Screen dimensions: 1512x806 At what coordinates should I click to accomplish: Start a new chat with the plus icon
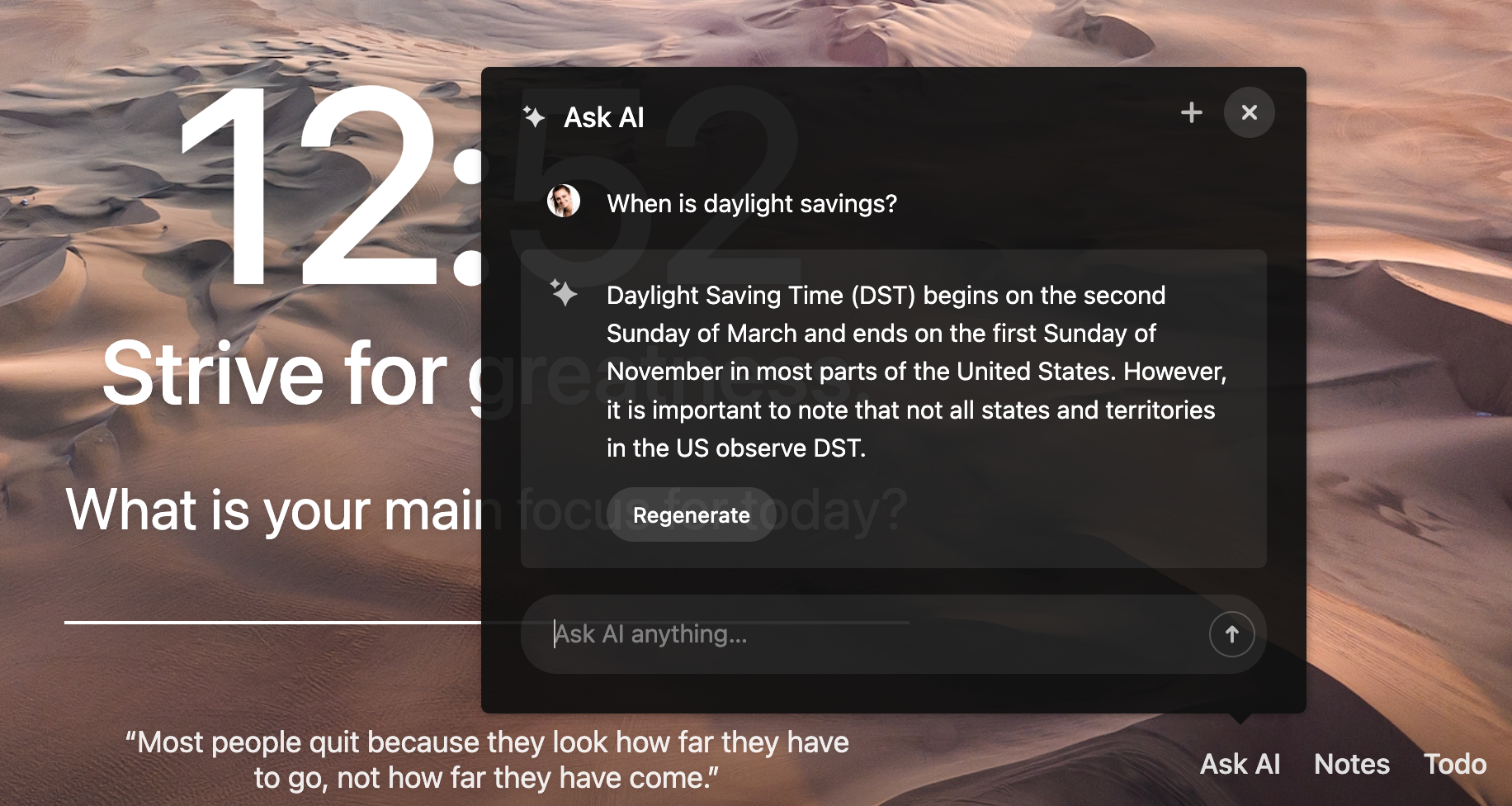point(1191,112)
